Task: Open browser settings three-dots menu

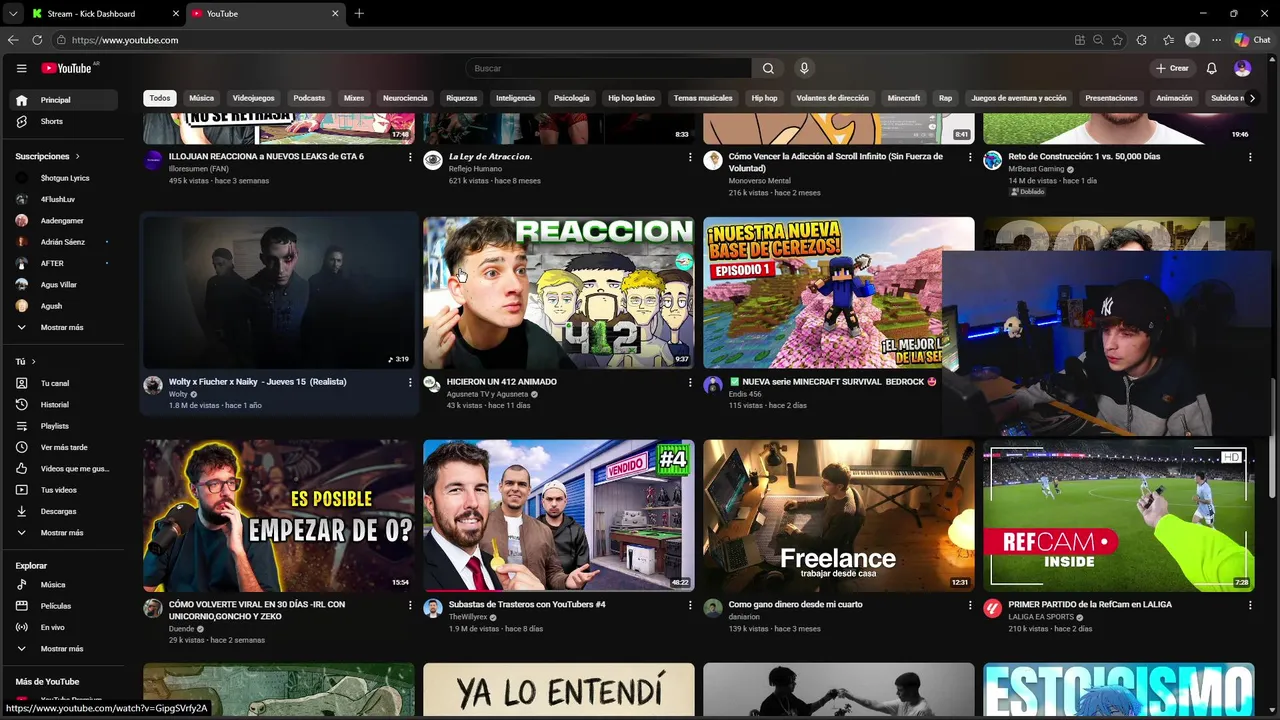Action: (x=1216, y=40)
